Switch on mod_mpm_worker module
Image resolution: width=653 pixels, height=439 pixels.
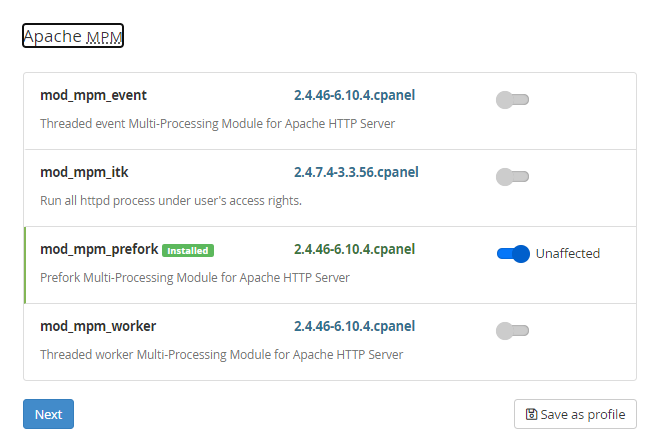pyautogui.click(x=512, y=331)
